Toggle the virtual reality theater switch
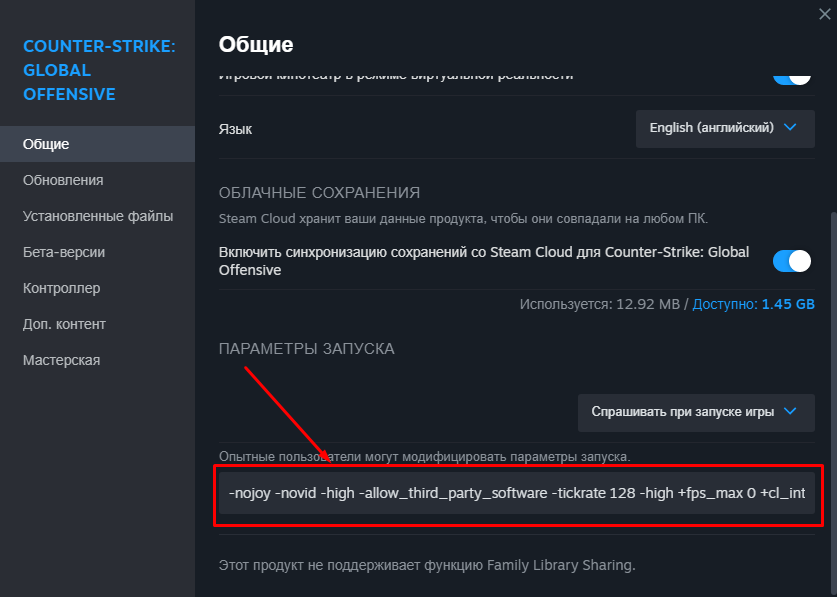The image size is (837, 597). (792, 76)
